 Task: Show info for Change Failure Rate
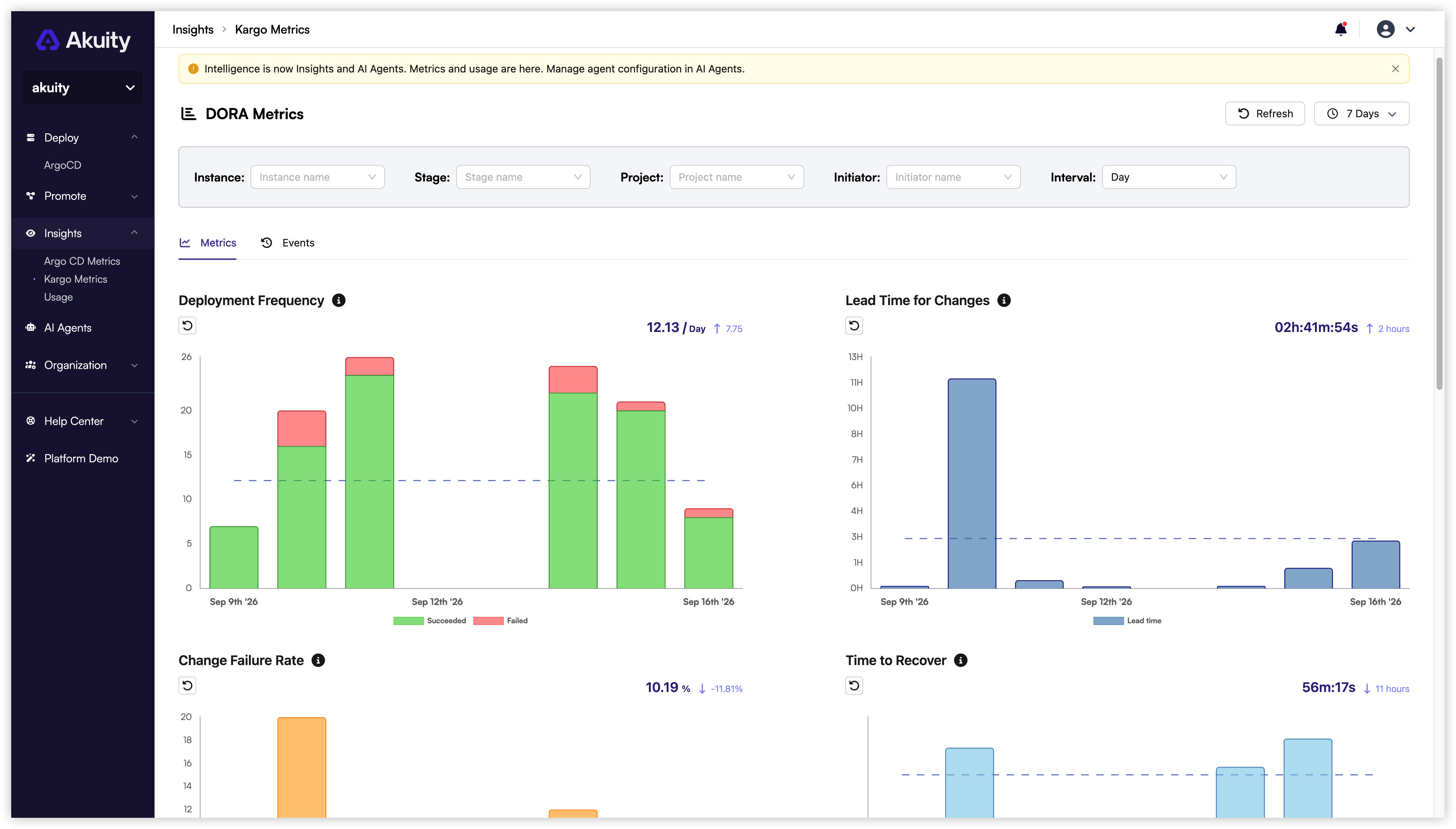[318, 661]
